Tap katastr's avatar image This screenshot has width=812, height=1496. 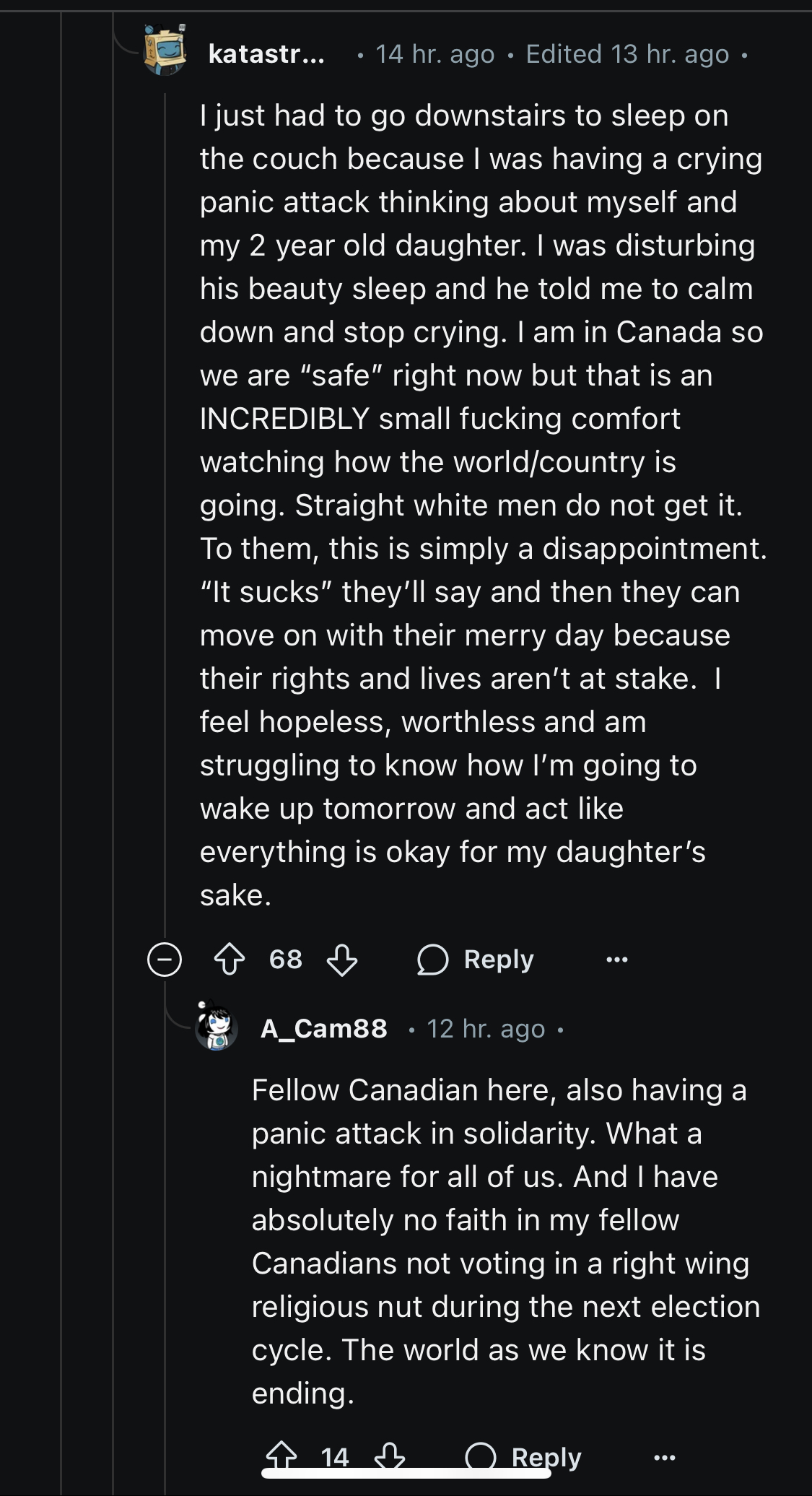(165, 49)
